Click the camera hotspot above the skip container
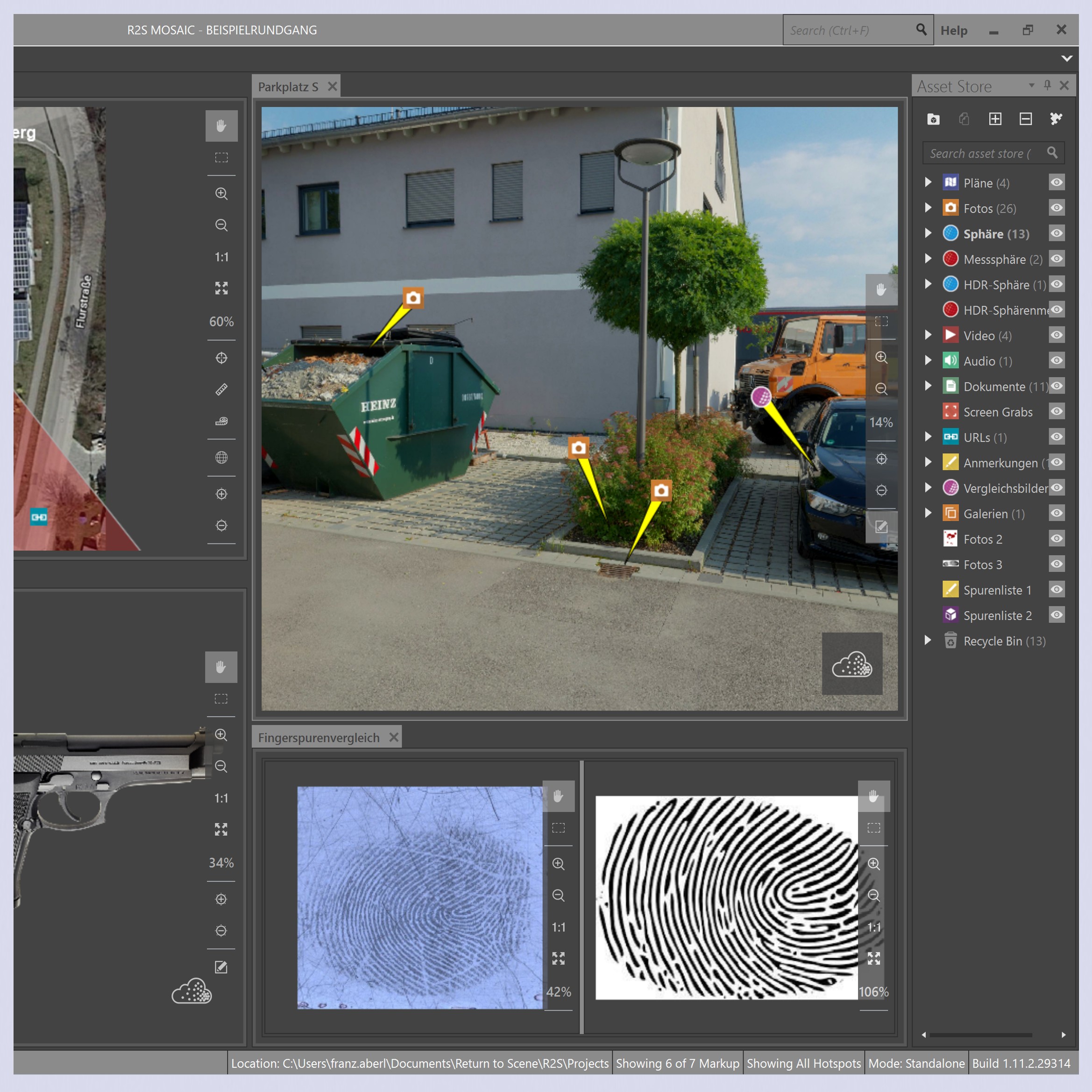 point(413,298)
